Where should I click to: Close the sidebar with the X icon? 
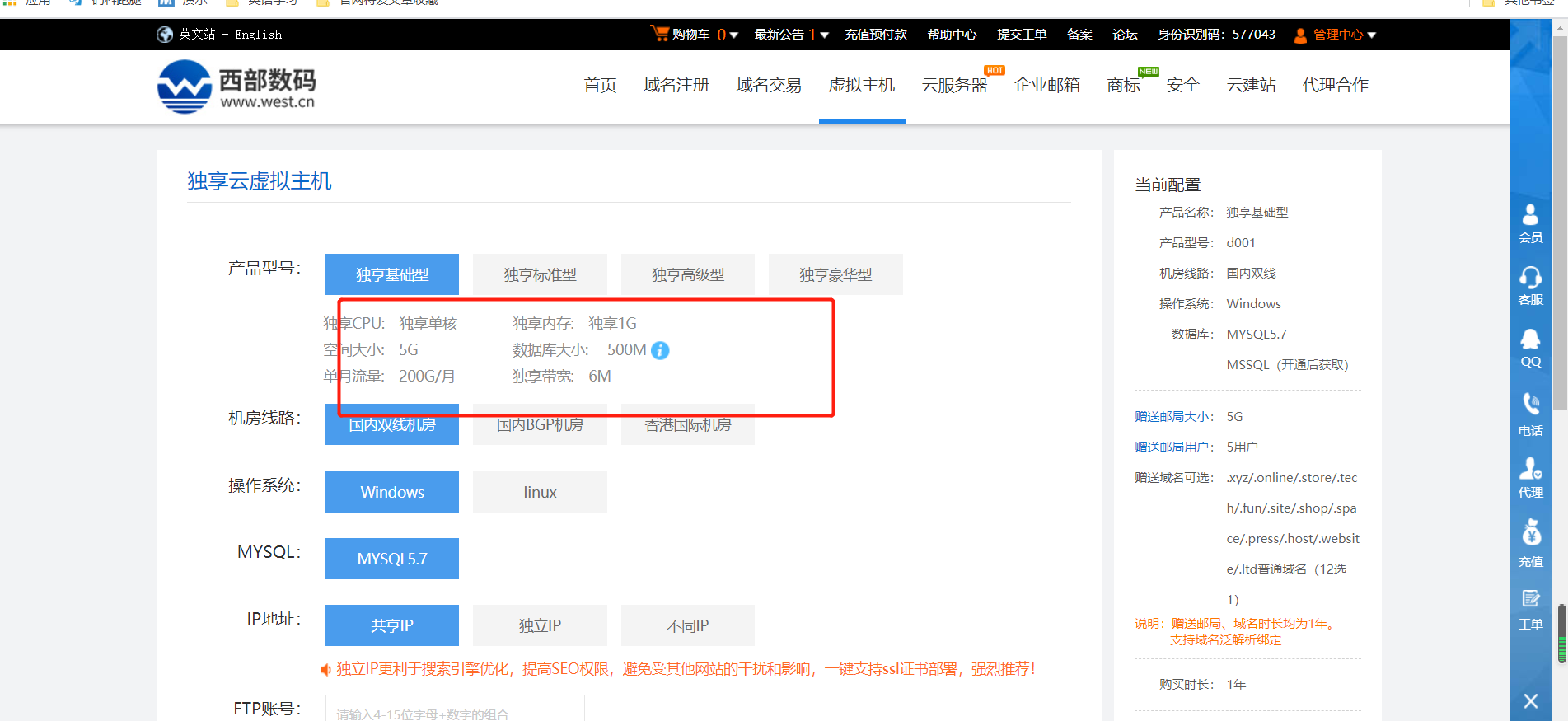pyautogui.click(x=1530, y=701)
